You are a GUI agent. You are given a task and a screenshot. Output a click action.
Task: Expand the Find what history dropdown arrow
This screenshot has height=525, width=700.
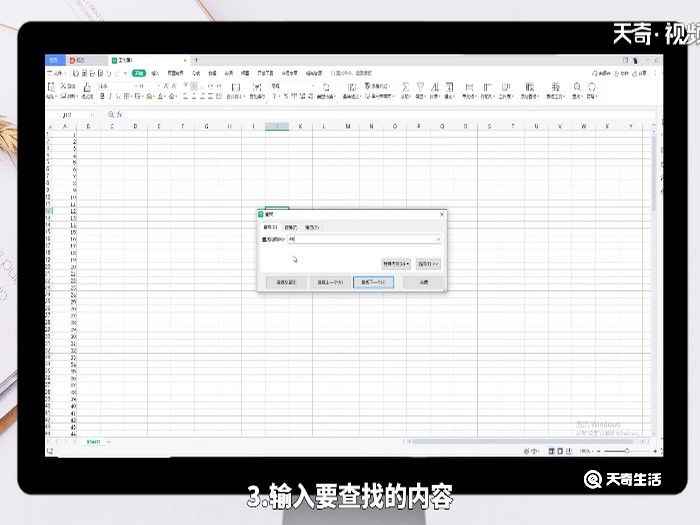(438, 240)
